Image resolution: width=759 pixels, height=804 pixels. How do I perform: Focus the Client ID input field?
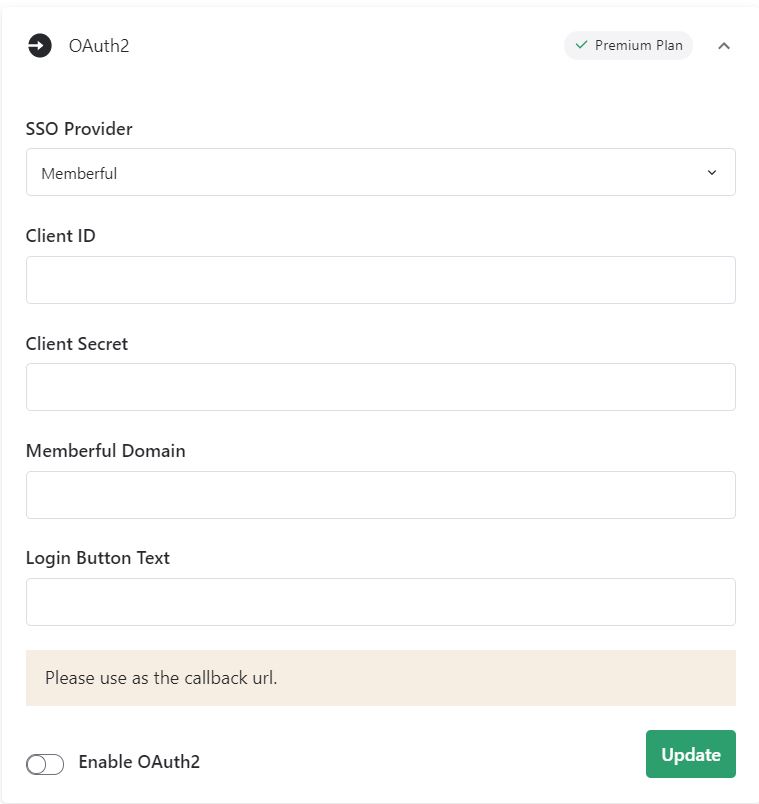380,280
